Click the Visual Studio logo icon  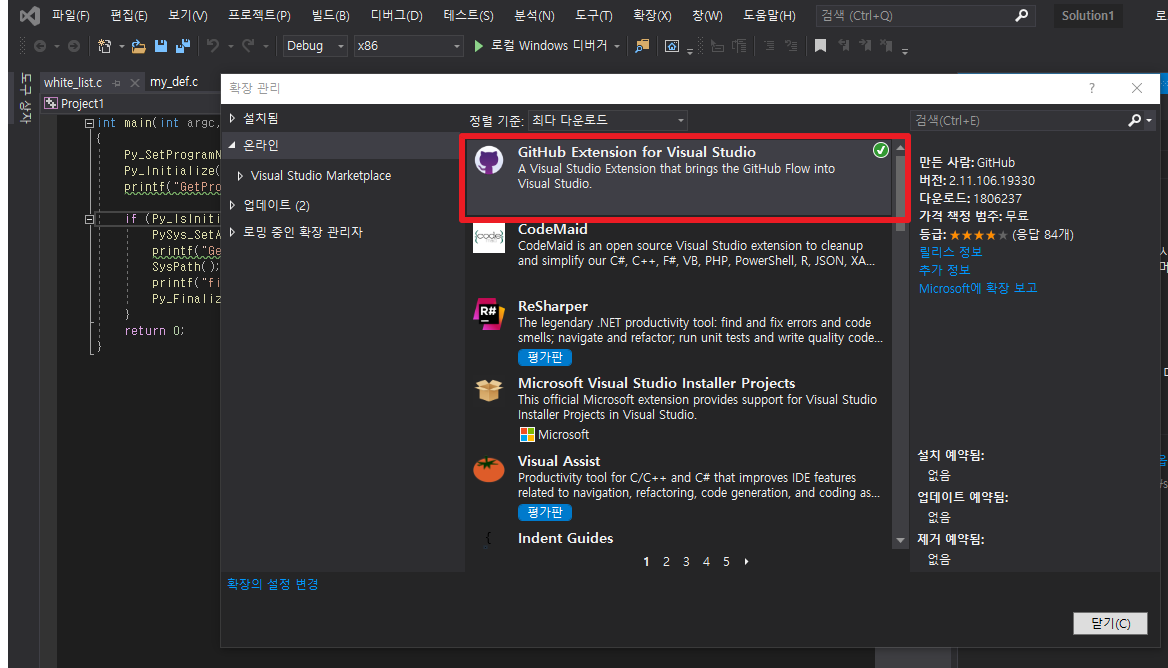click(30, 15)
